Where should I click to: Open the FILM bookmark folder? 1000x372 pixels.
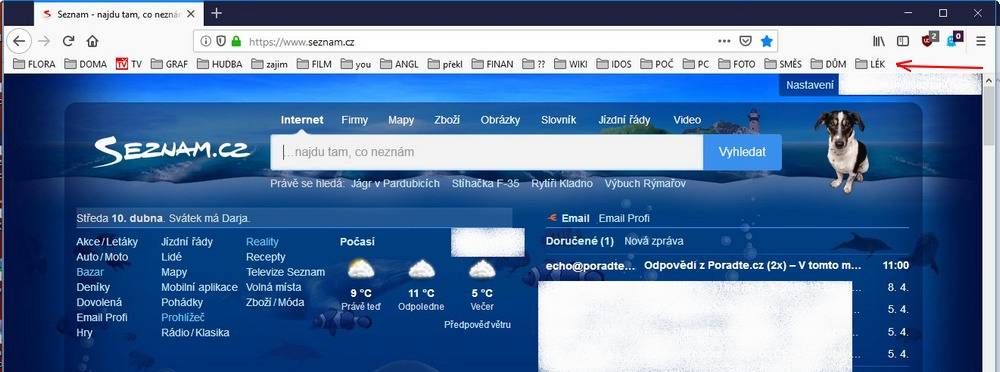(314, 64)
